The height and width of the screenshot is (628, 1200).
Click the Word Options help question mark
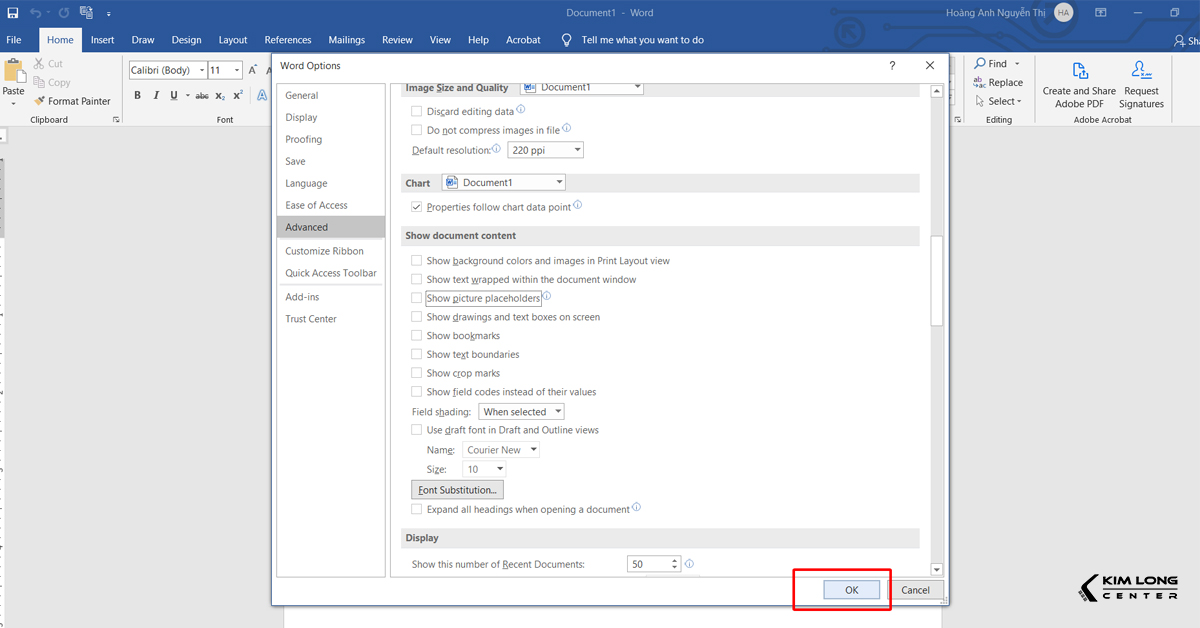[x=892, y=66]
